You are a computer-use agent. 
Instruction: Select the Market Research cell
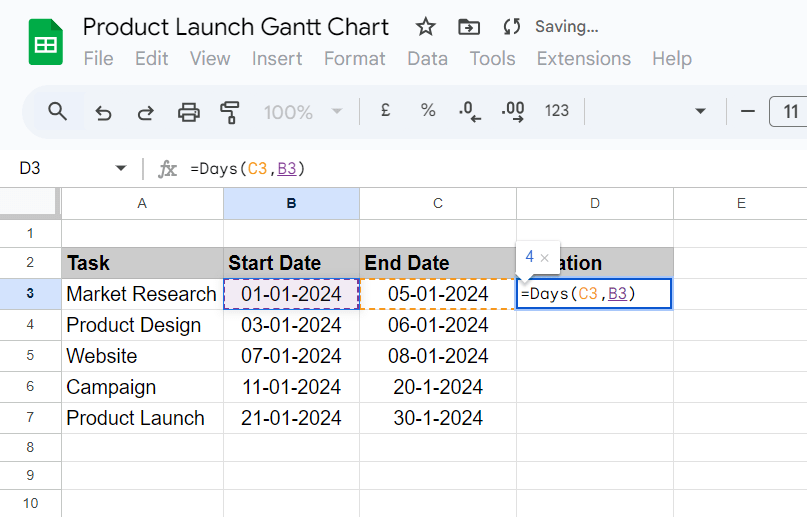click(143, 294)
